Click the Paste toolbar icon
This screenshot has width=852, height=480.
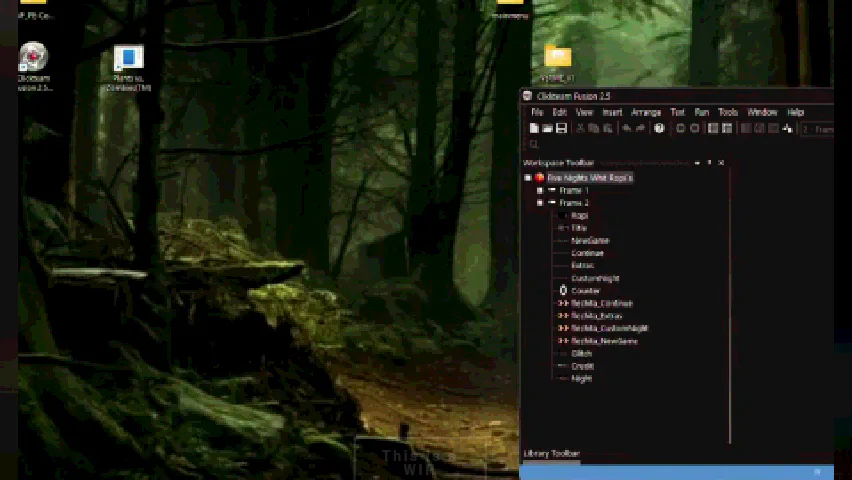(607, 128)
